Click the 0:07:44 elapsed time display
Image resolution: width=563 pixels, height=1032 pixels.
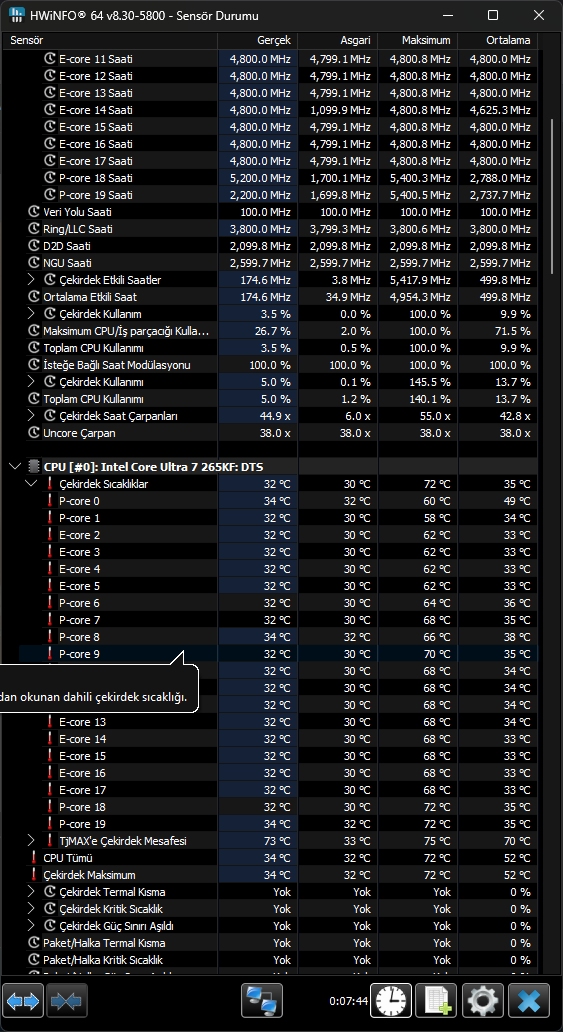[348, 1001]
